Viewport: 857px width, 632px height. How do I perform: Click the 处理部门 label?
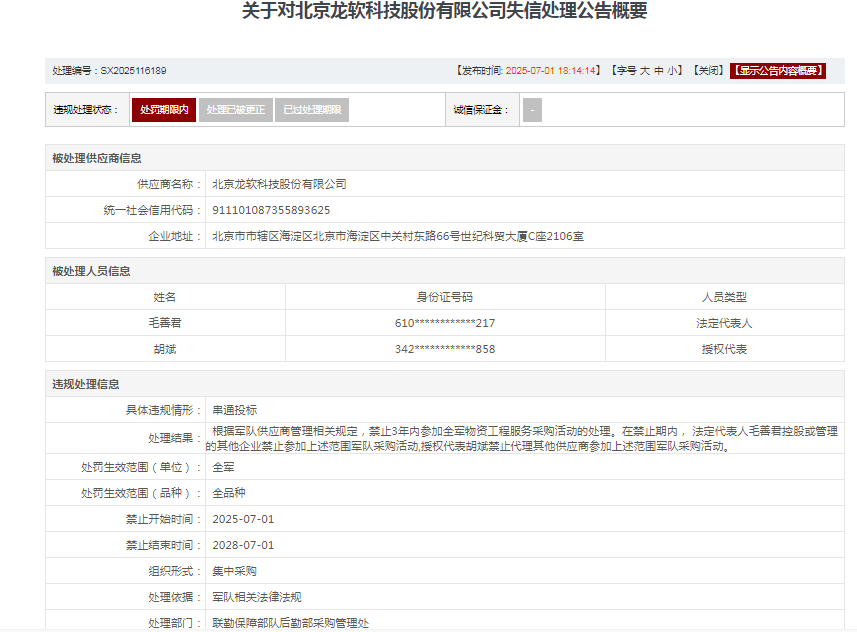174,623
